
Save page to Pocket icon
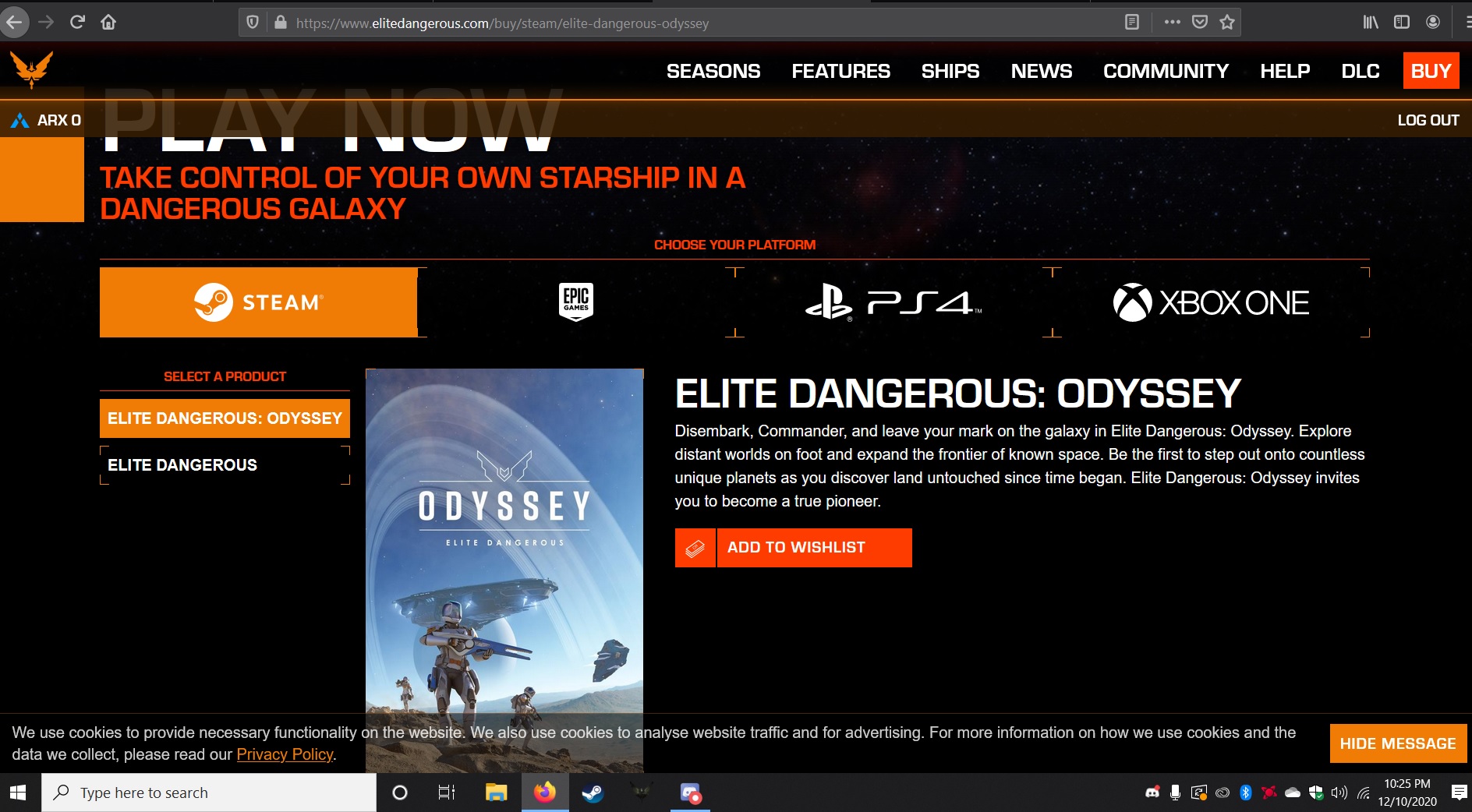1200,23
